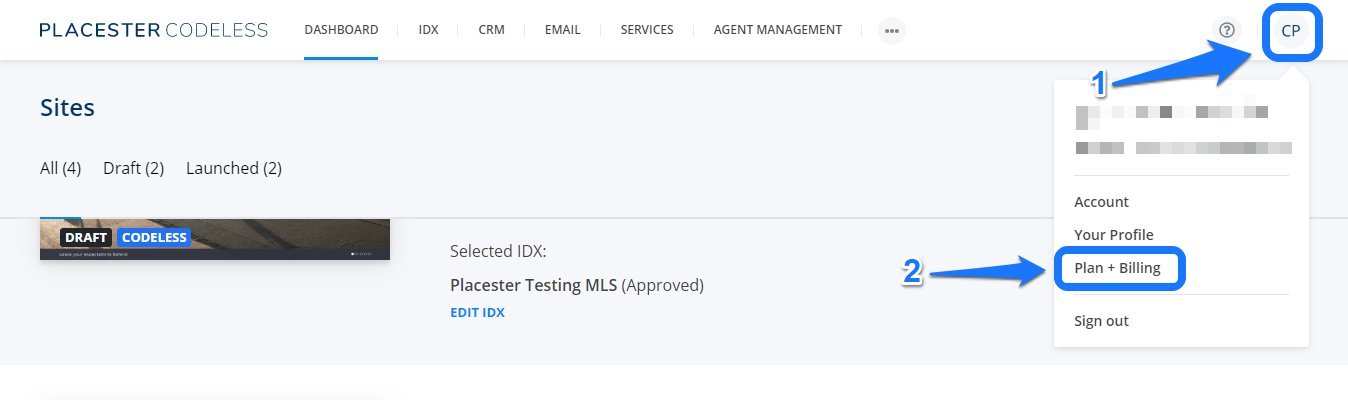Screen dimensions: 1348x400
Task: Filter sites by Launched (2)
Action: coord(234,168)
